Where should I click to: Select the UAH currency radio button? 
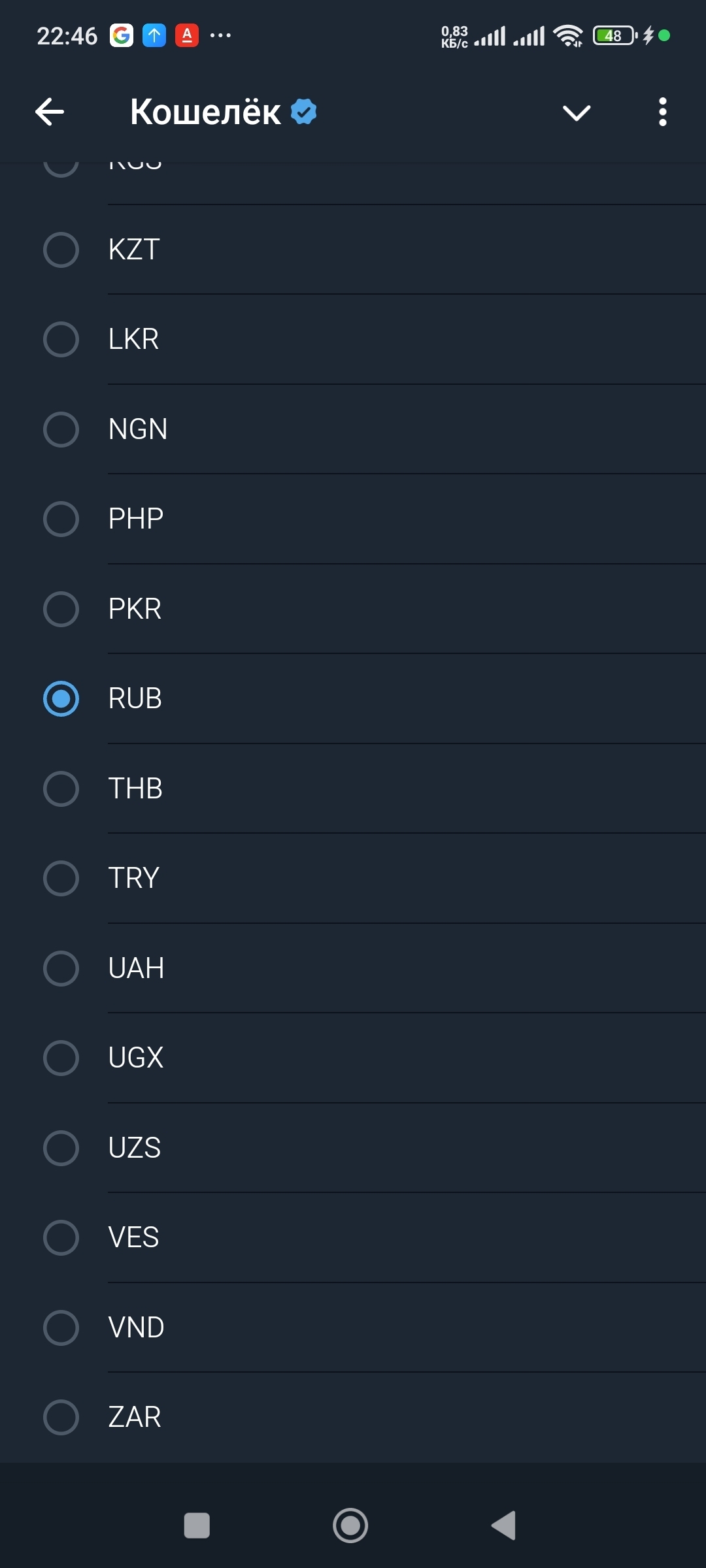pyautogui.click(x=61, y=968)
